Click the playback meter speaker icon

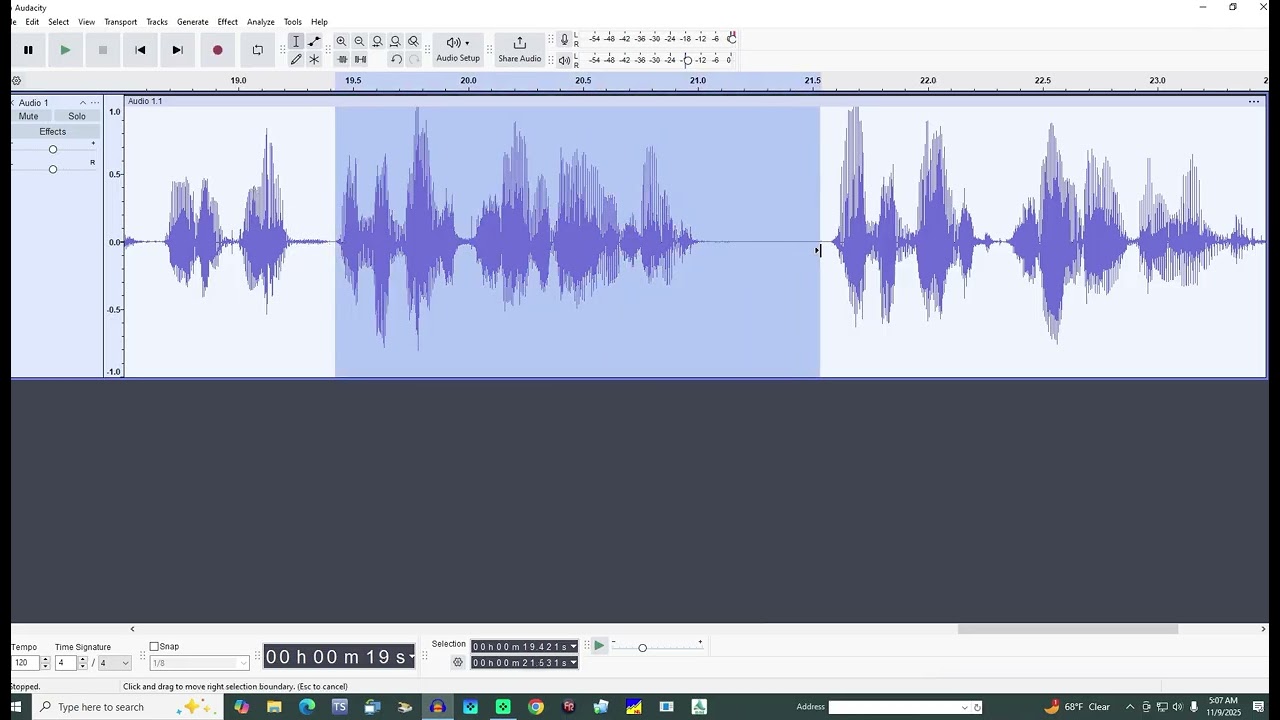click(x=564, y=60)
